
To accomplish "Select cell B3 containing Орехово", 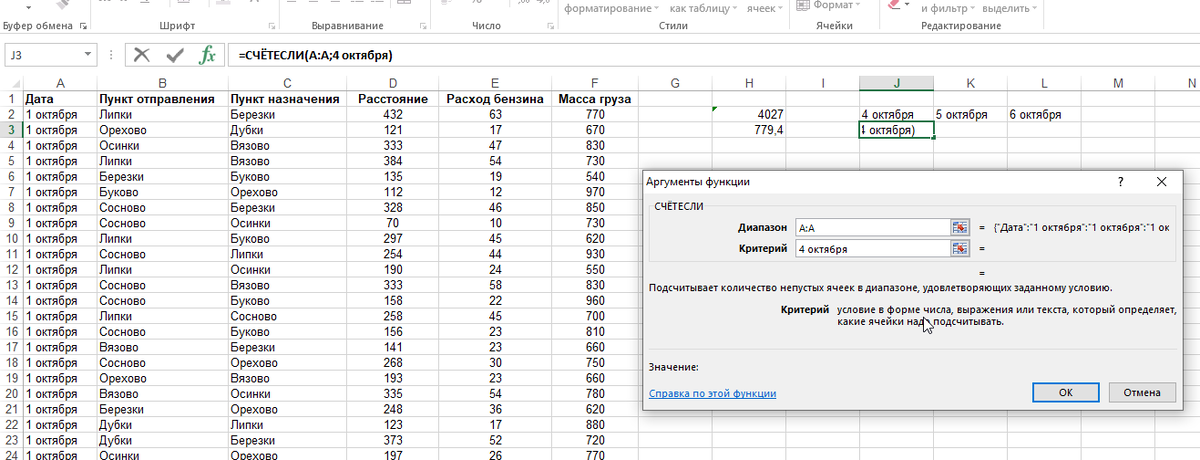I will tap(162, 130).
